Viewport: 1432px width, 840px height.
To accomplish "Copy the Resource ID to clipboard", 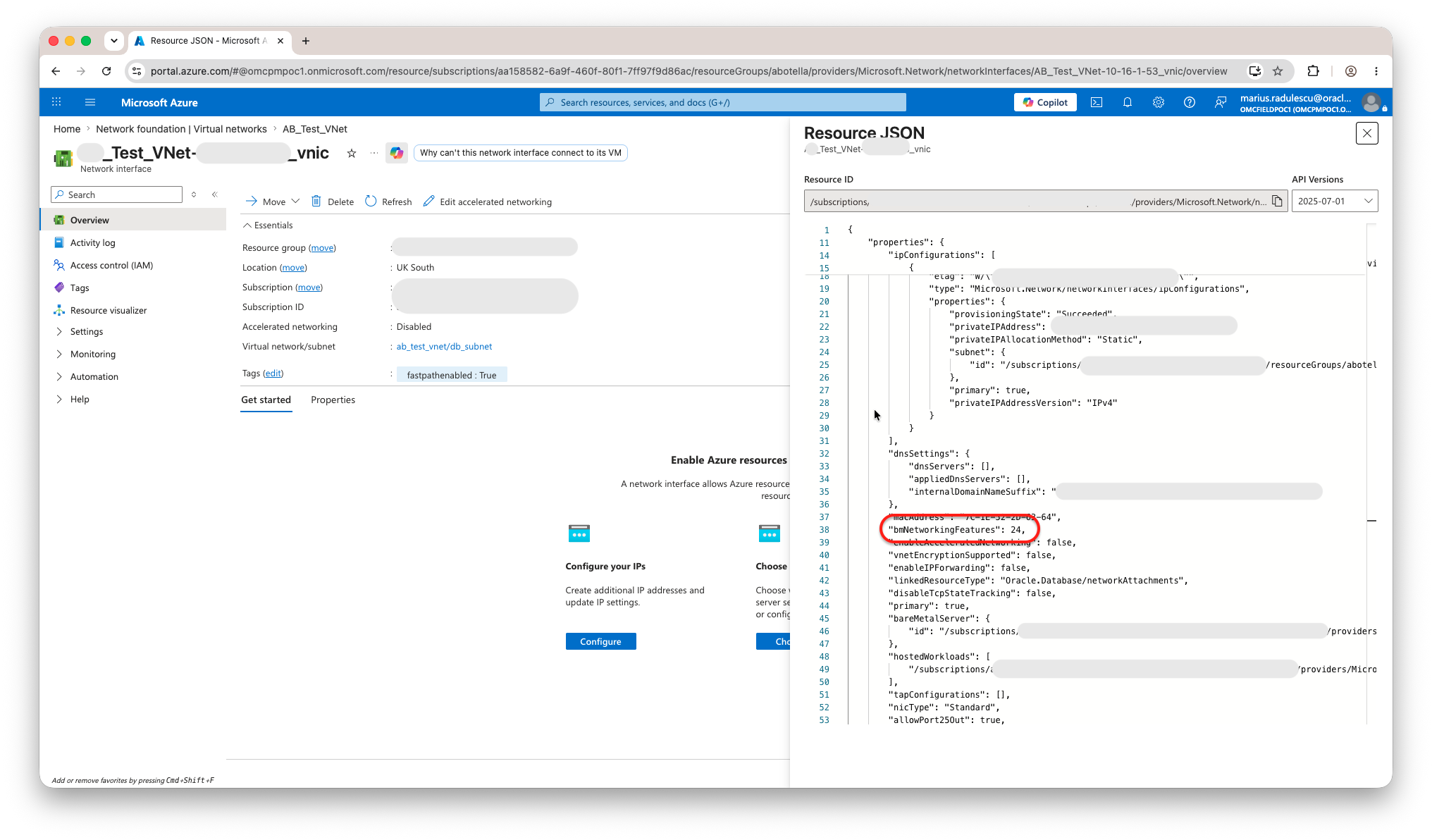I will click(1277, 202).
